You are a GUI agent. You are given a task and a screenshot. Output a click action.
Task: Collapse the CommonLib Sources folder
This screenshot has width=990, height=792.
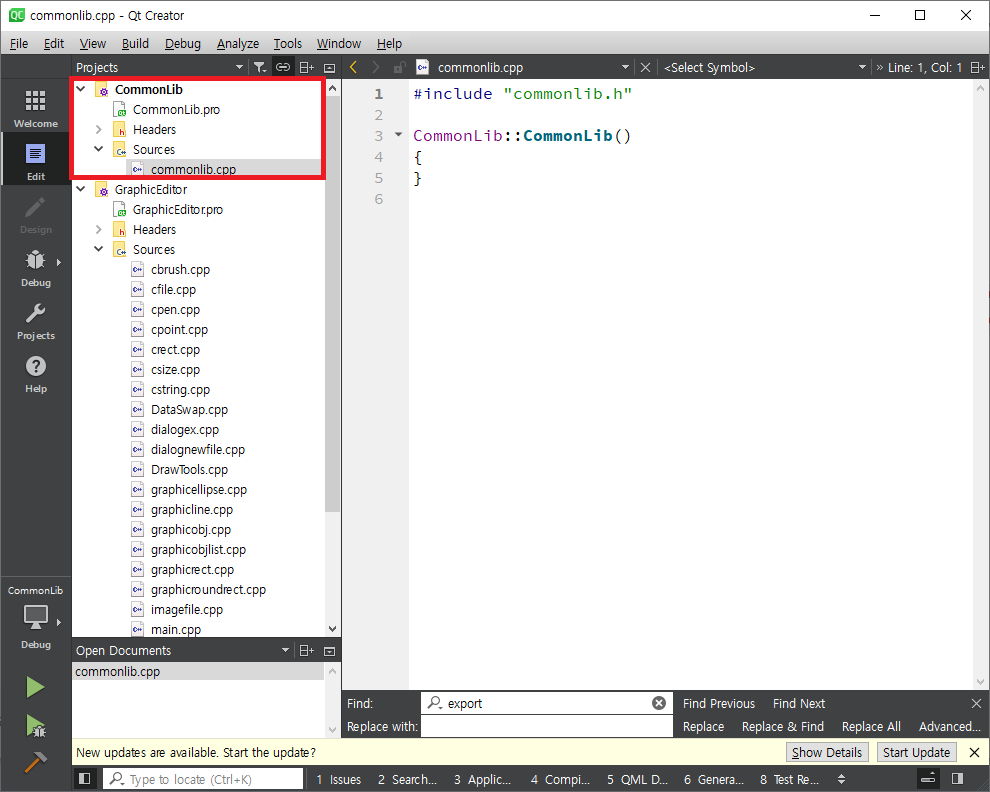click(98, 149)
